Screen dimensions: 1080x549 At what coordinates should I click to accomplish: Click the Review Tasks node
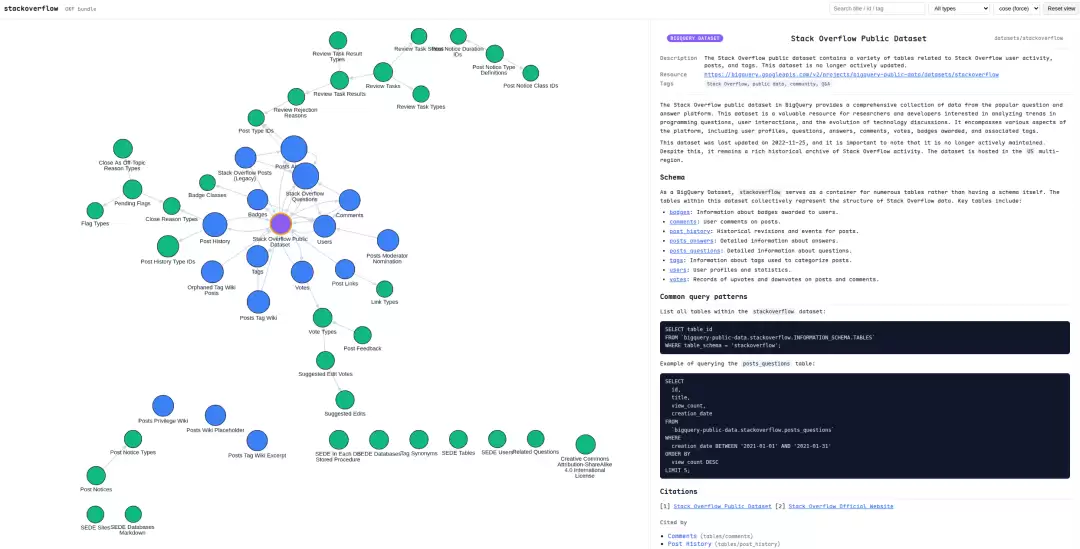pos(383,72)
